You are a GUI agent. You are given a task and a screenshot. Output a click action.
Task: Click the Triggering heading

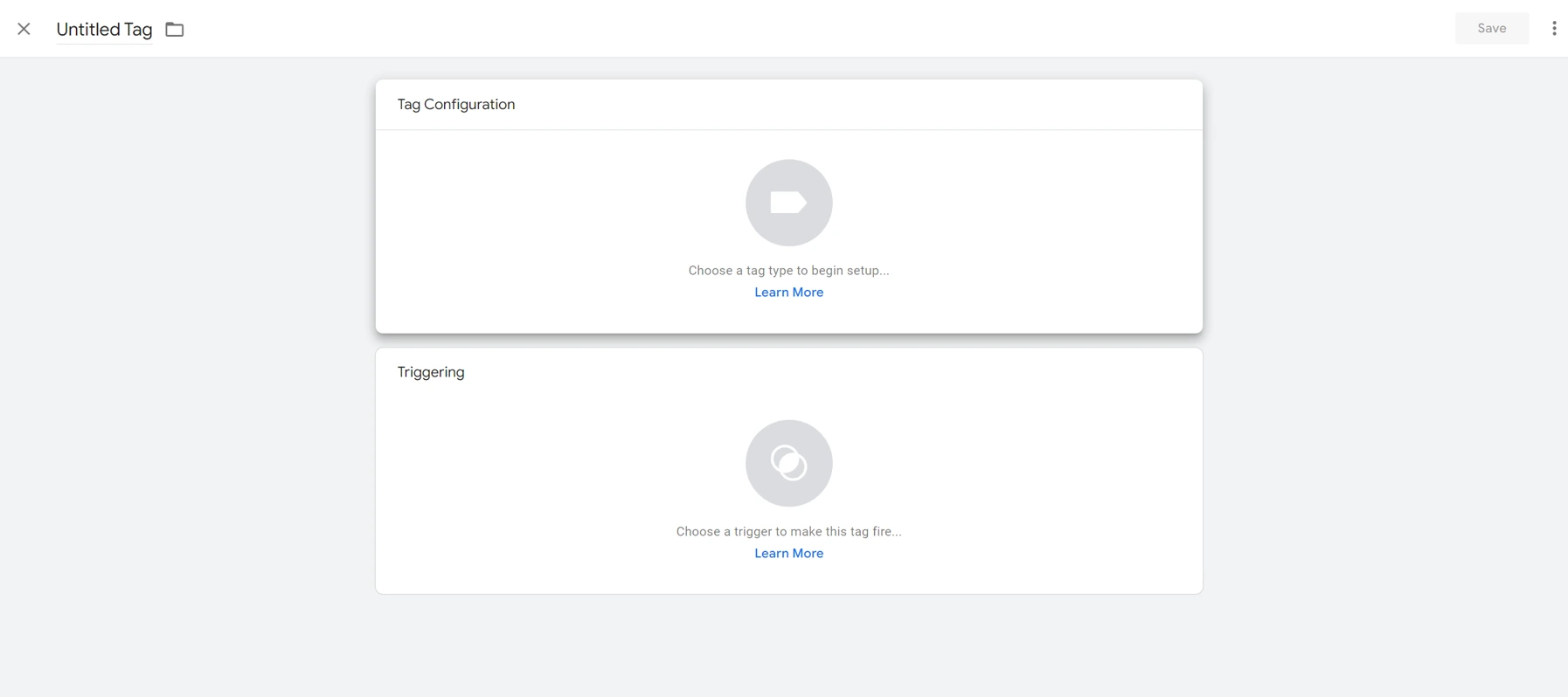pos(431,372)
